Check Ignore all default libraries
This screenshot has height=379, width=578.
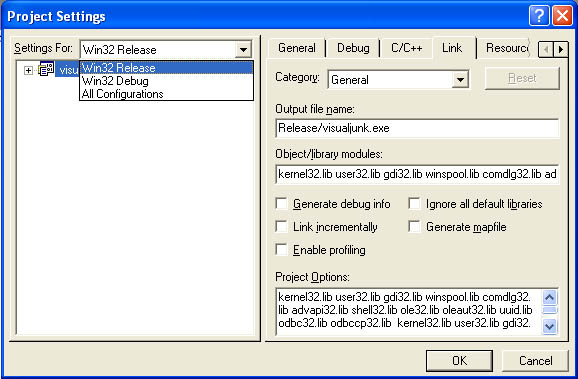(x=414, y=204)
